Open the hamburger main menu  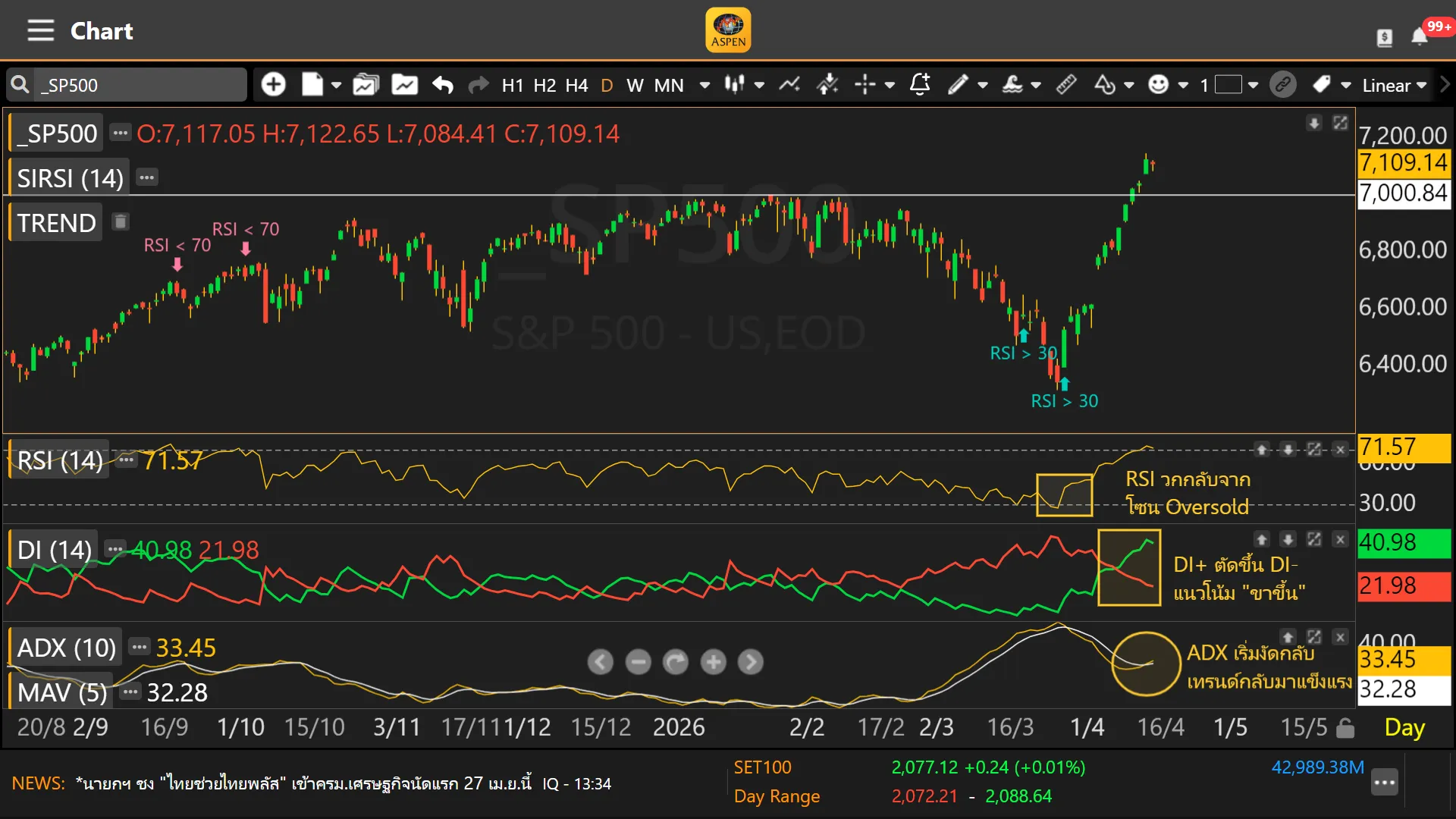(x=40, y=31)
